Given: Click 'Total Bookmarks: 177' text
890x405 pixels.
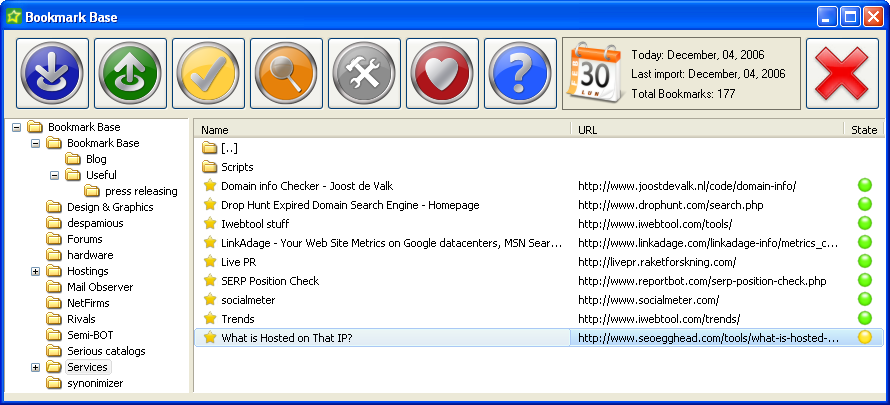Looking at the screenshot, I should (x=683, y=94).
